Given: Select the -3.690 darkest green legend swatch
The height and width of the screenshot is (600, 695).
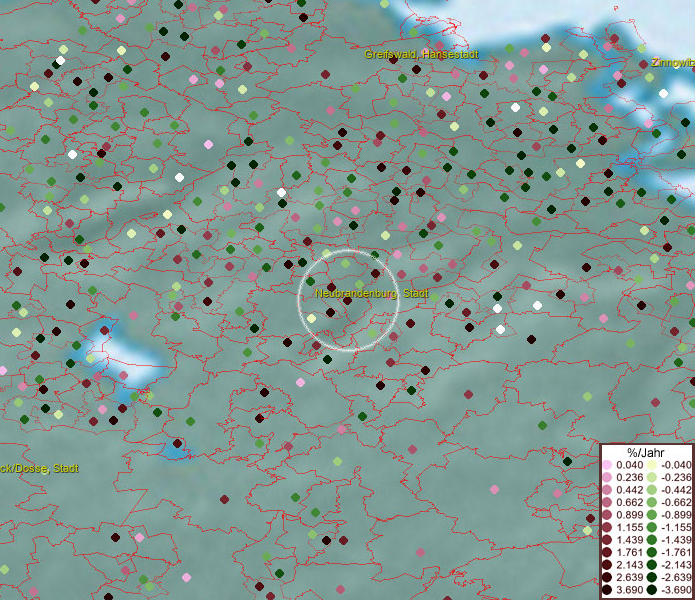Looking at the screenshot, I should 652,591.
